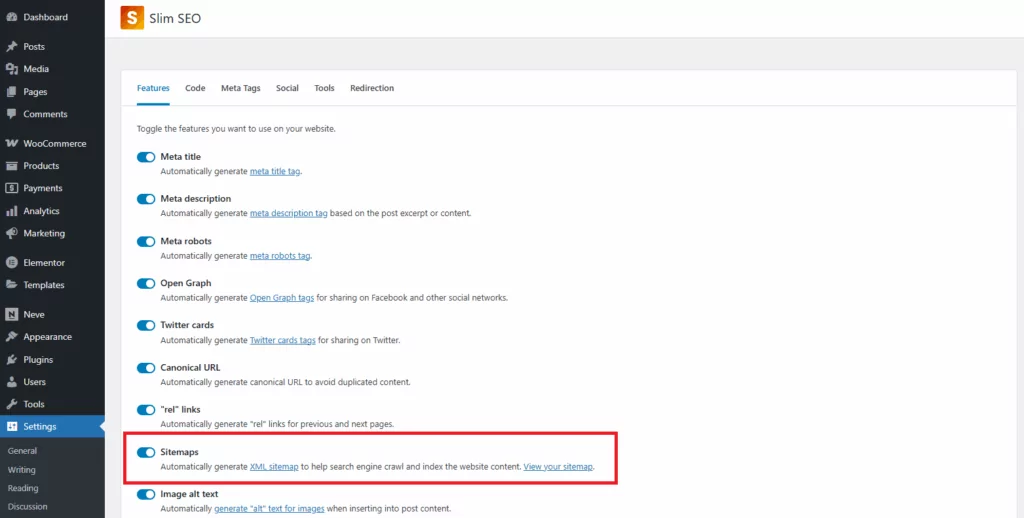Screen dimensions: 1024x518
Task: Select the Social tab
Action: (x=287, y=88)
